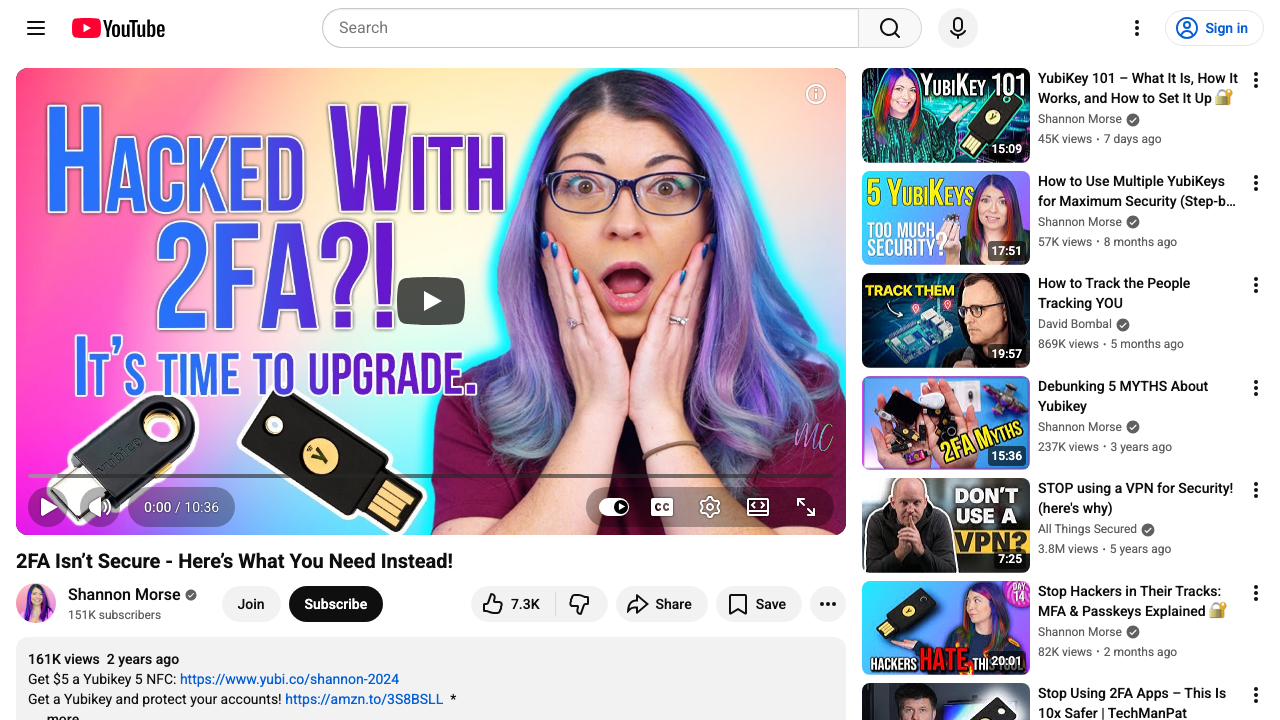Seek on the video progress bar
The height and width of the screenshot is (720, 1280).
click(431, 475)
